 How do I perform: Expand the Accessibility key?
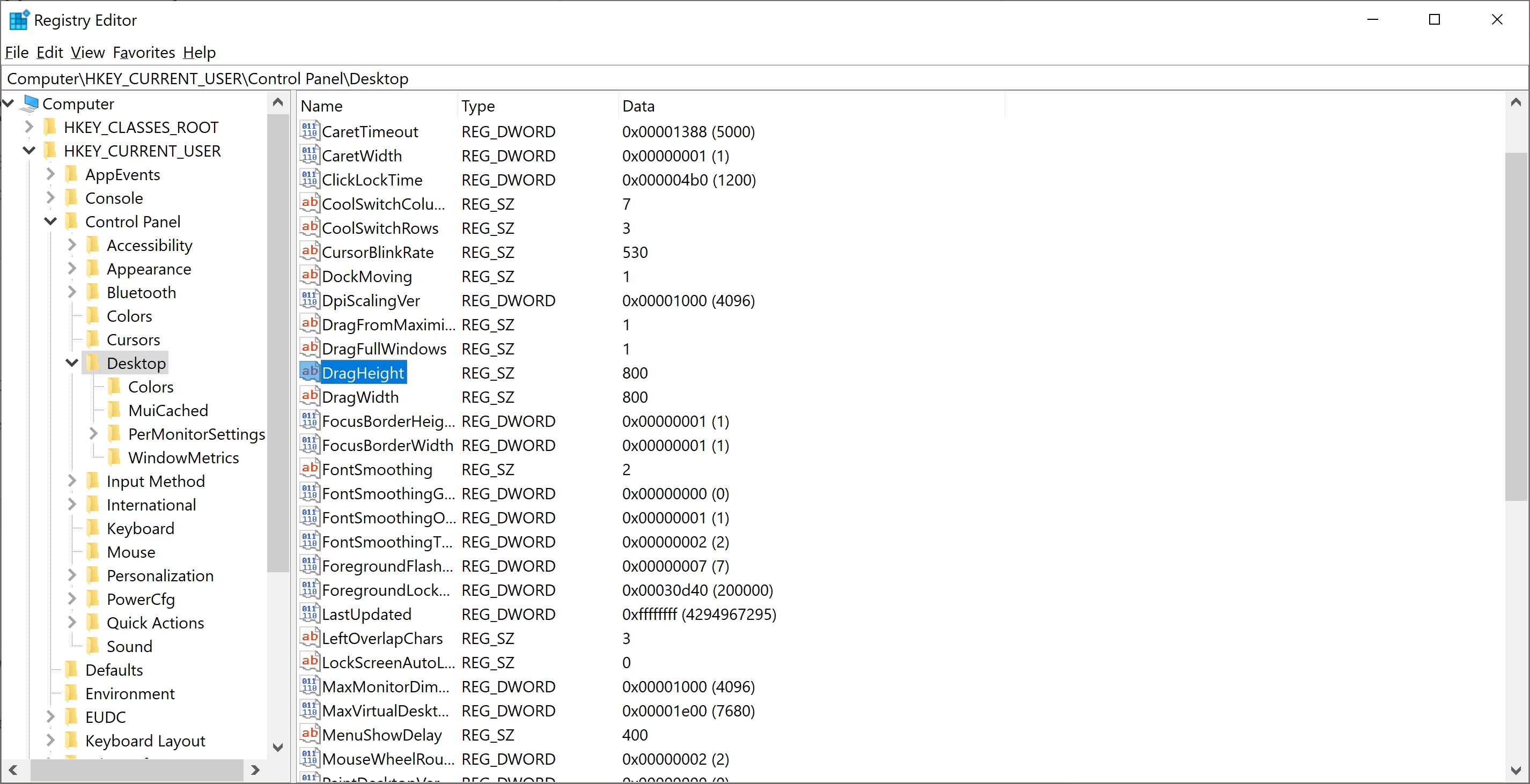pos(72,245)
